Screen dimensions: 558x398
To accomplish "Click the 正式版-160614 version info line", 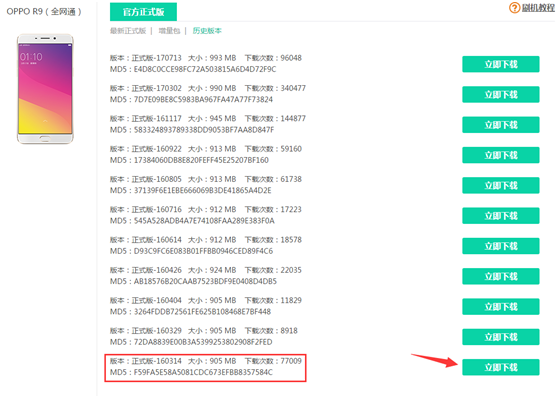I will (x=206, y=240).
